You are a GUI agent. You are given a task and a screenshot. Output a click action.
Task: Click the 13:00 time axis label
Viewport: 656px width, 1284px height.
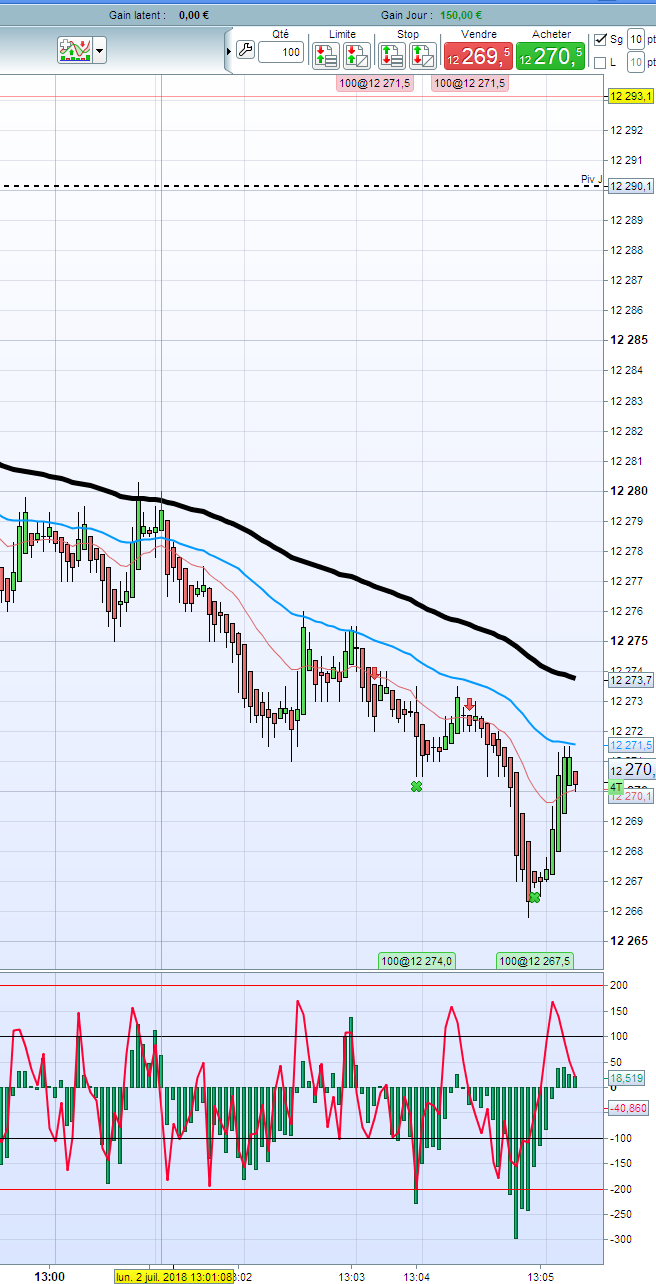coord(49,1277)
